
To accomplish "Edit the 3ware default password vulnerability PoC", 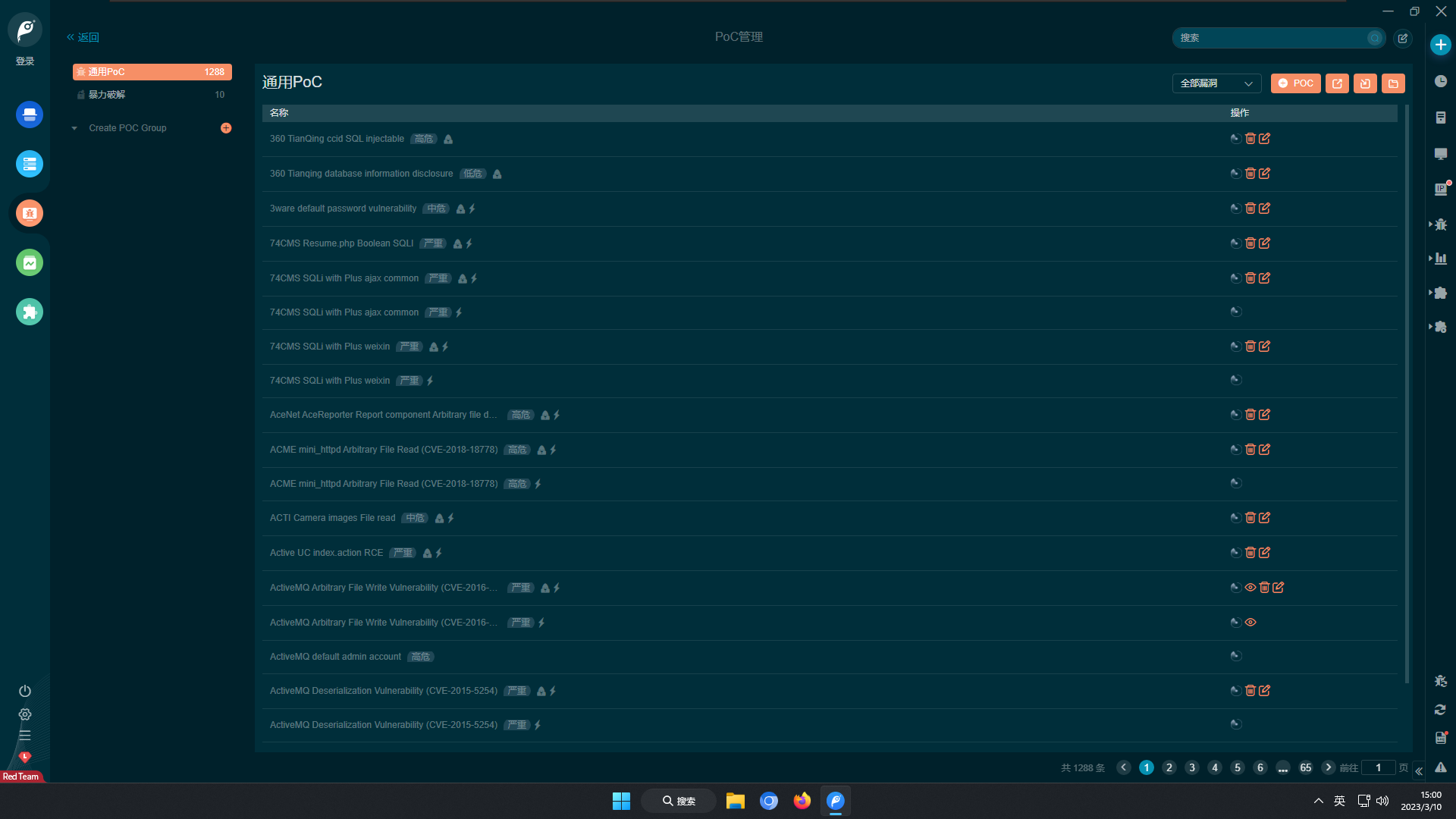I will (x=1264, y=209).
